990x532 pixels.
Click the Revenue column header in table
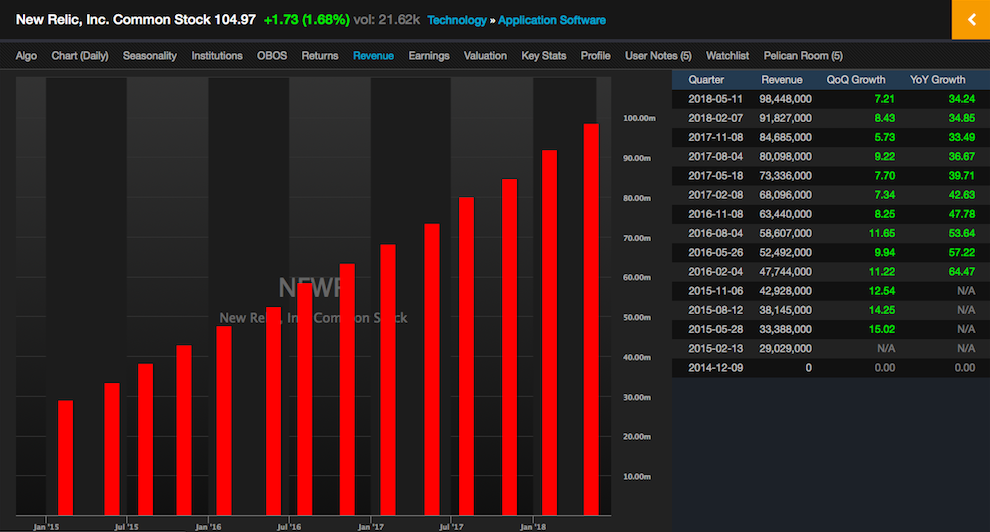pos(782,80)
